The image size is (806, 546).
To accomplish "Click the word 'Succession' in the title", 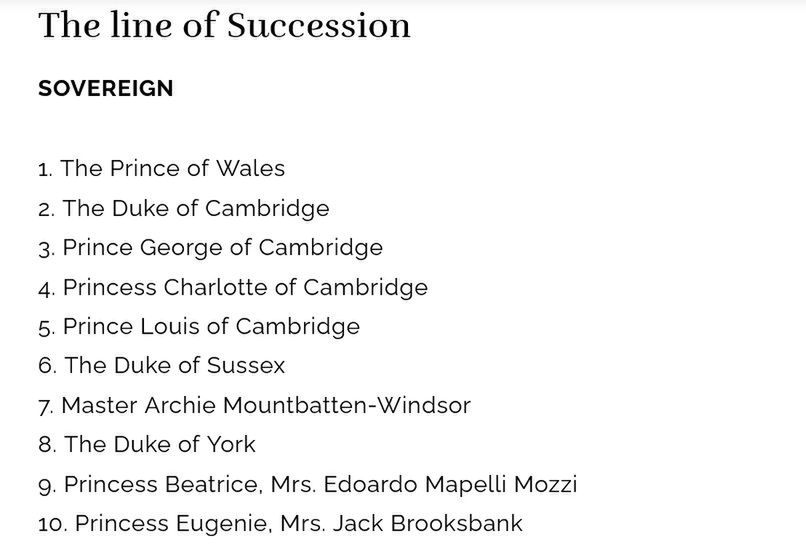I will pyautogui.click(x=319, y=26).
